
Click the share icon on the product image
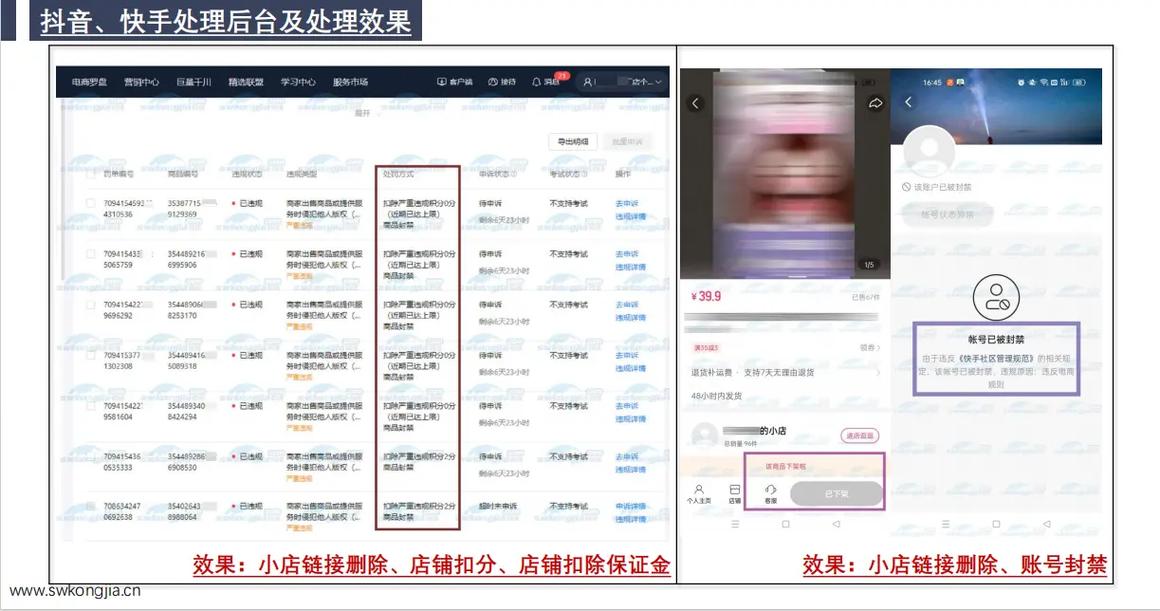[875, 104]
